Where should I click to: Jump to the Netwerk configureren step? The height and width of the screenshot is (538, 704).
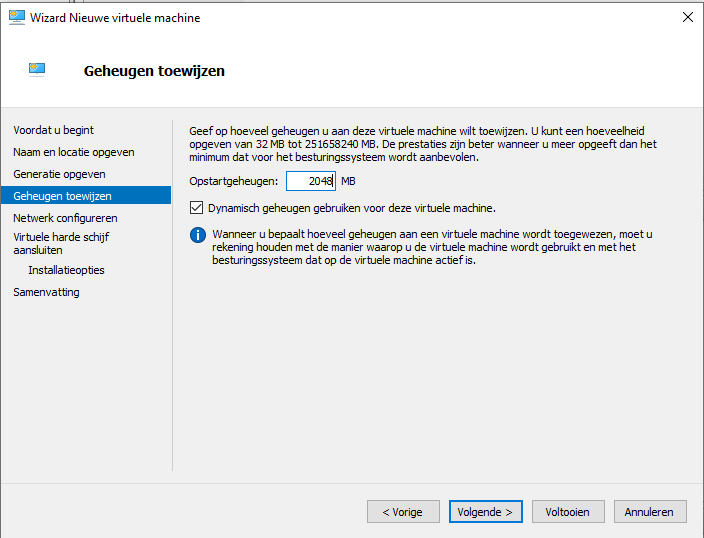tap(65, 218)
